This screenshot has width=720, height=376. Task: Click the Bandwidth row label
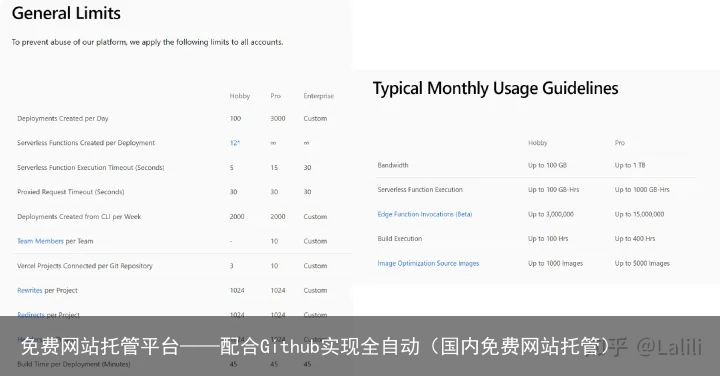(x=393, y=165)
